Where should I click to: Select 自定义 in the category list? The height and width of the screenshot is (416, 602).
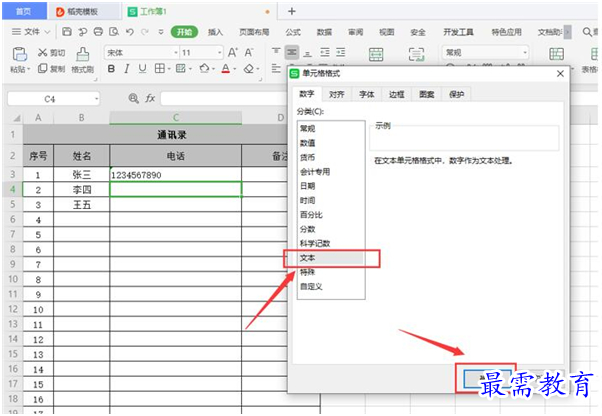pos(331,286)
